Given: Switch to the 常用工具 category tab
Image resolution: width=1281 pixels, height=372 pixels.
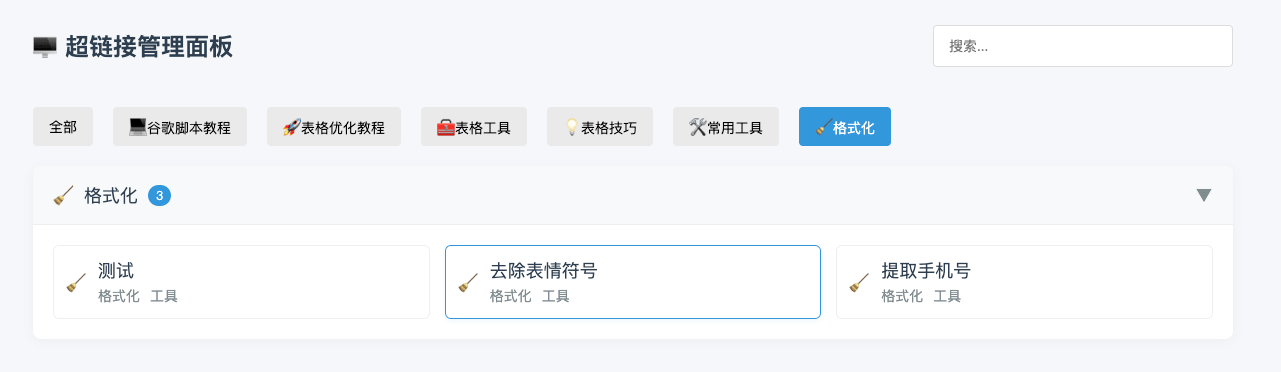Looking at the screenshot, I should click(x=726, y=127).
